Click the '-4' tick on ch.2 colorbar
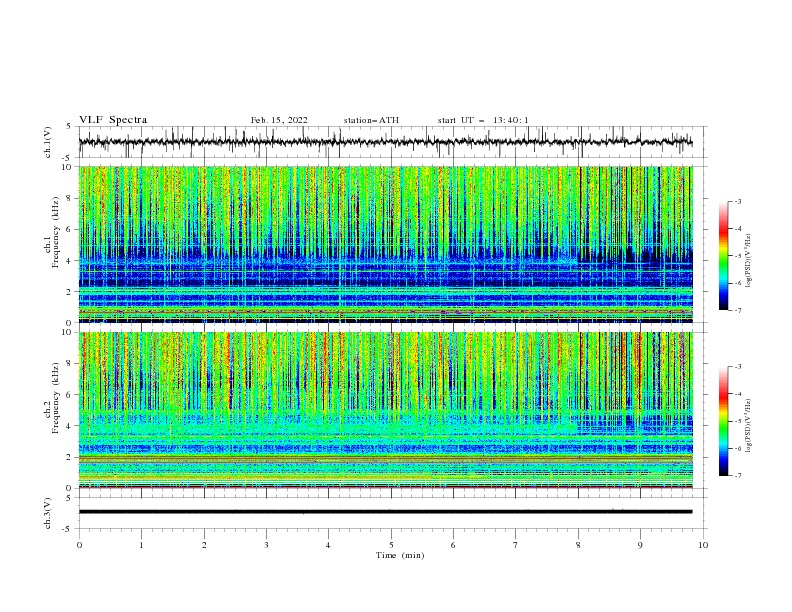Screen dimensions: 792x612 tap(738, 394)
